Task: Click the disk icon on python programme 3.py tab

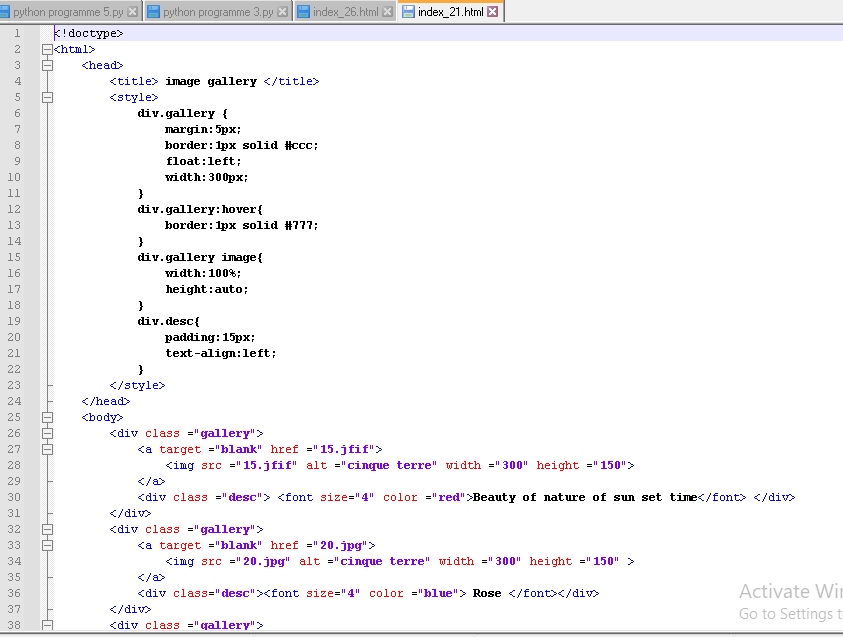Action: [153, 12]
